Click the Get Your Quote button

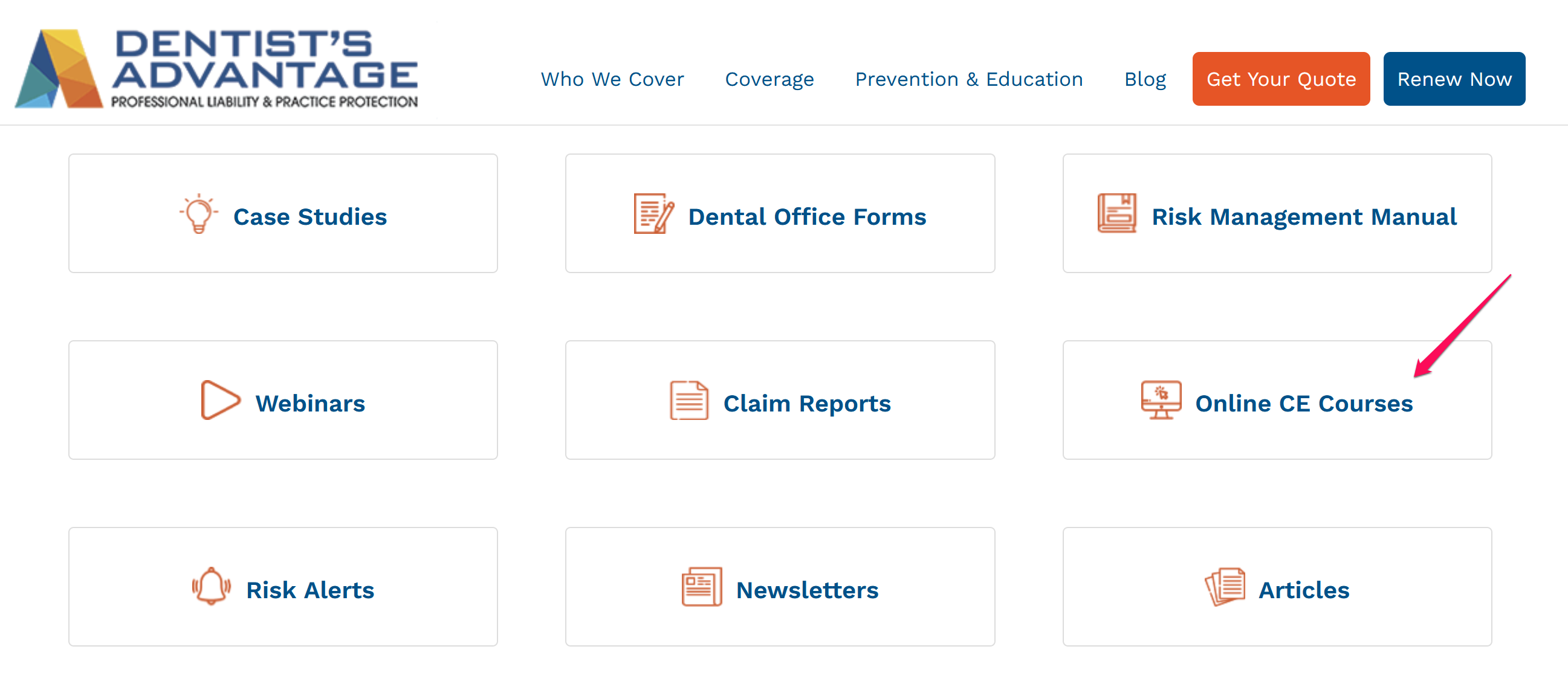coord(1281,79)
